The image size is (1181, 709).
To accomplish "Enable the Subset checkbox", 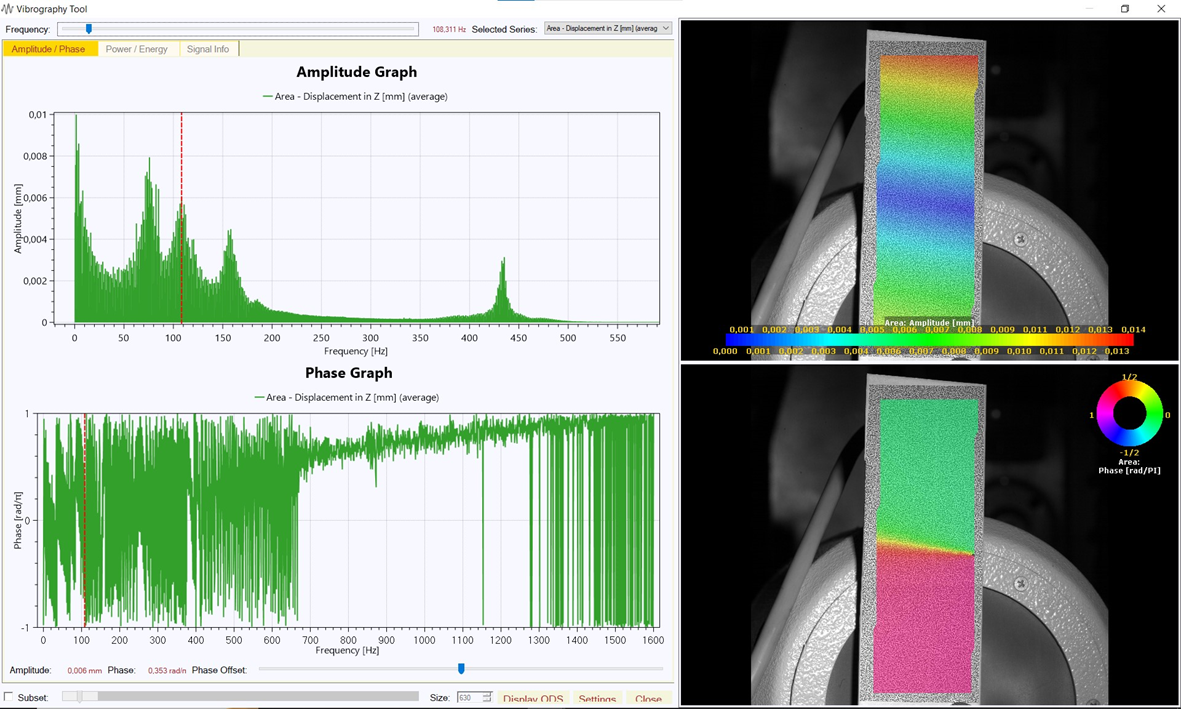I will [9, 697].
